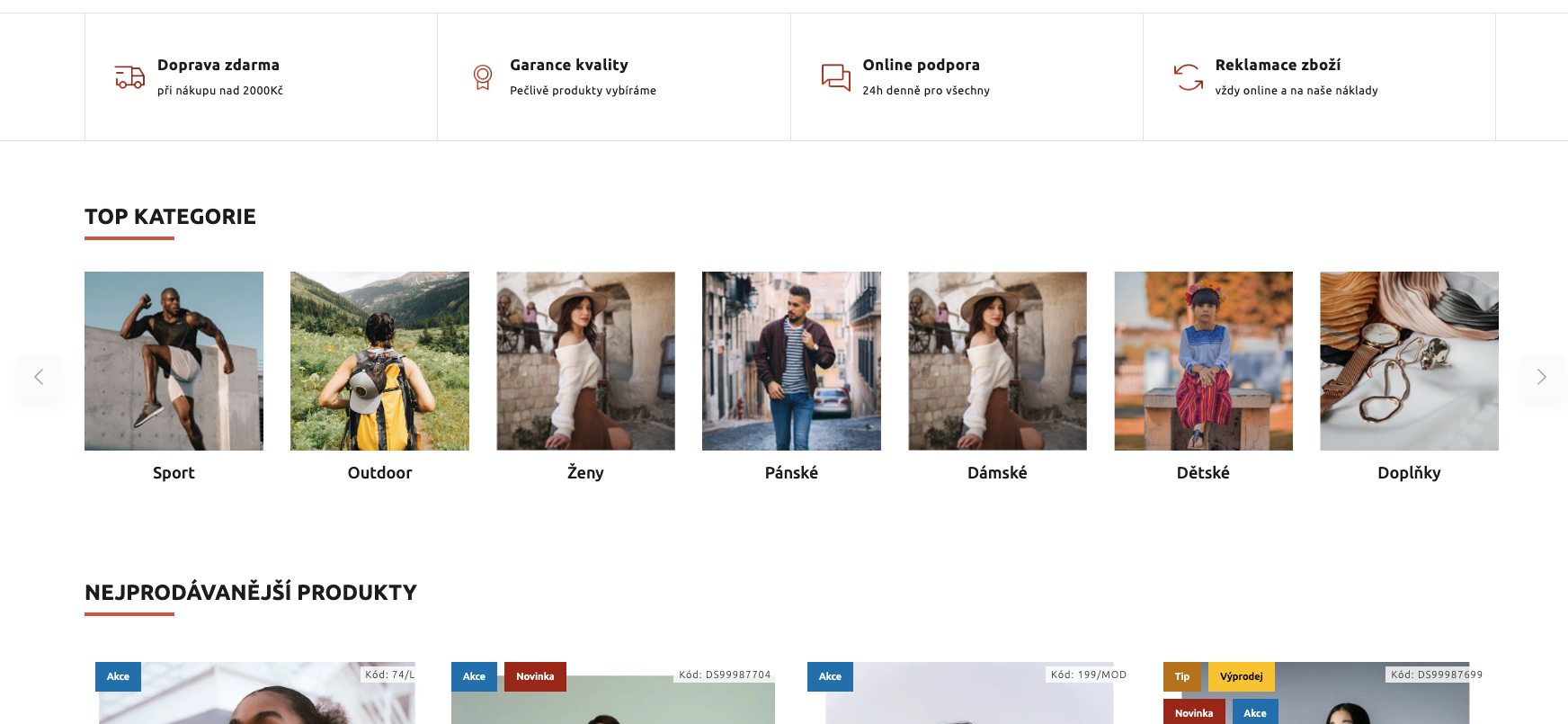1568x724 pixels.
Task: Click the delivery truck icon for Doprava zdarma
Action: [x=129, y=77]
